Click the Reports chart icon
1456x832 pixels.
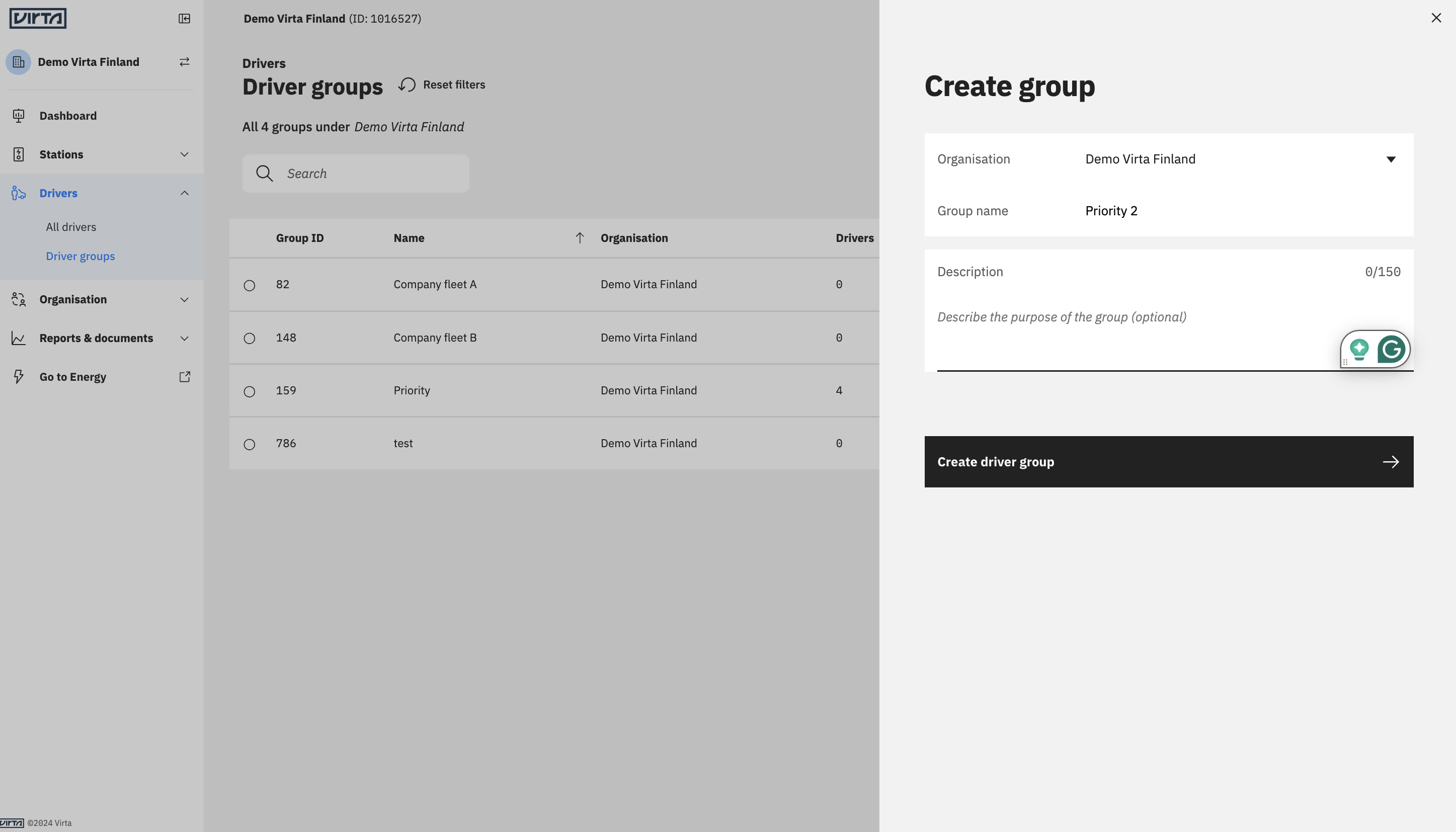(x=18, y=339)
